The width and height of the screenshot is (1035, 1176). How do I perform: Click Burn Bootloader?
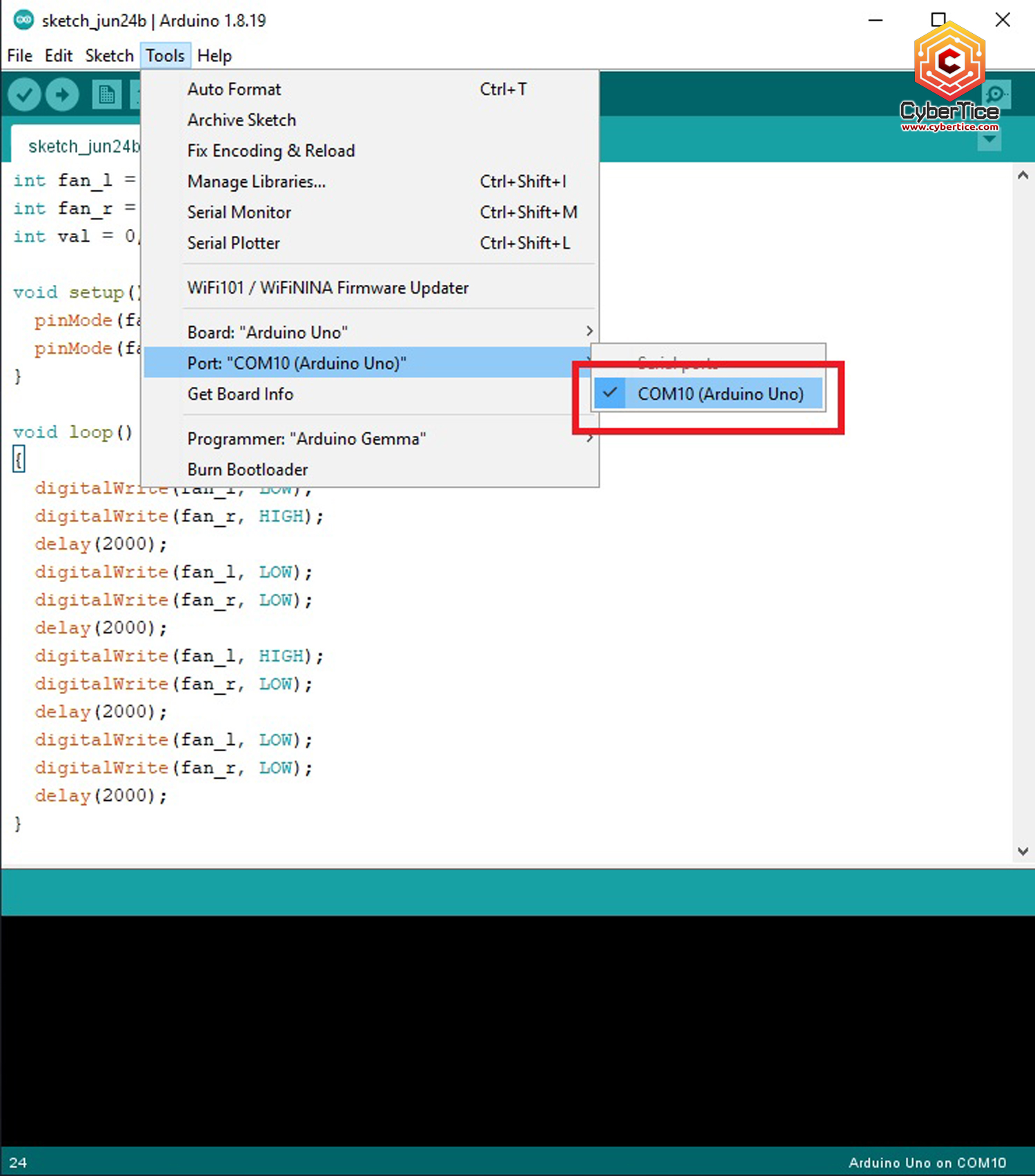(248, 470)
